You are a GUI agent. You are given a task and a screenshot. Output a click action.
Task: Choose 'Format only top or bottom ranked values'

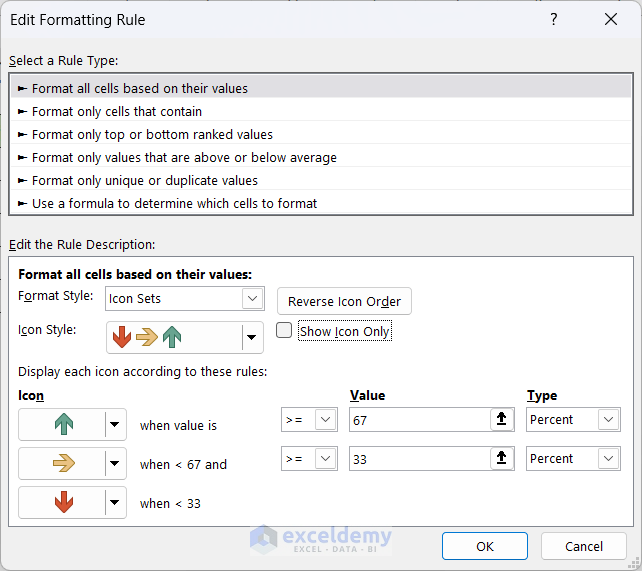coord(152,134)
